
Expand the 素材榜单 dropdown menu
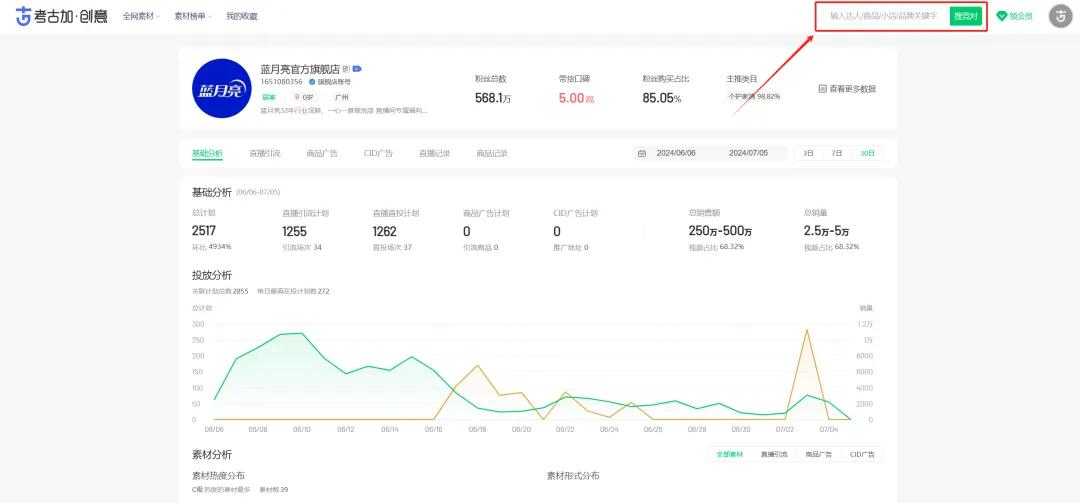pos(193,16)
